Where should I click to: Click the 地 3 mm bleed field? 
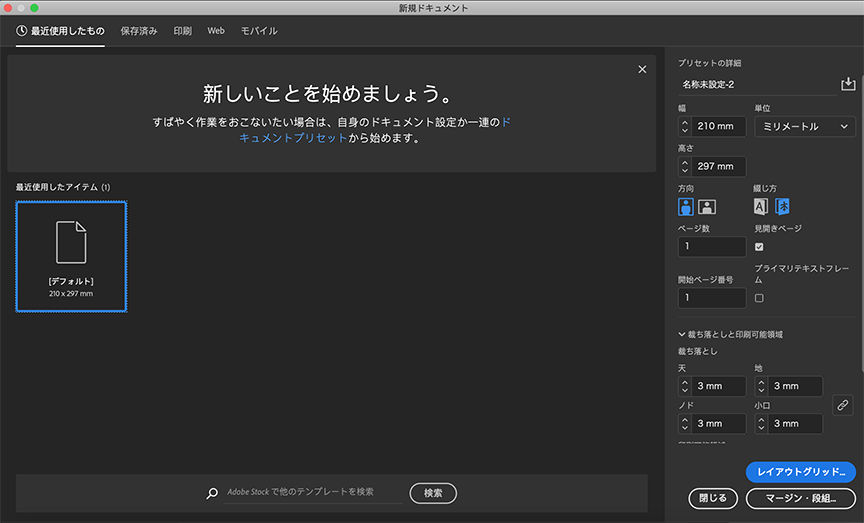(x=795, y=386)
